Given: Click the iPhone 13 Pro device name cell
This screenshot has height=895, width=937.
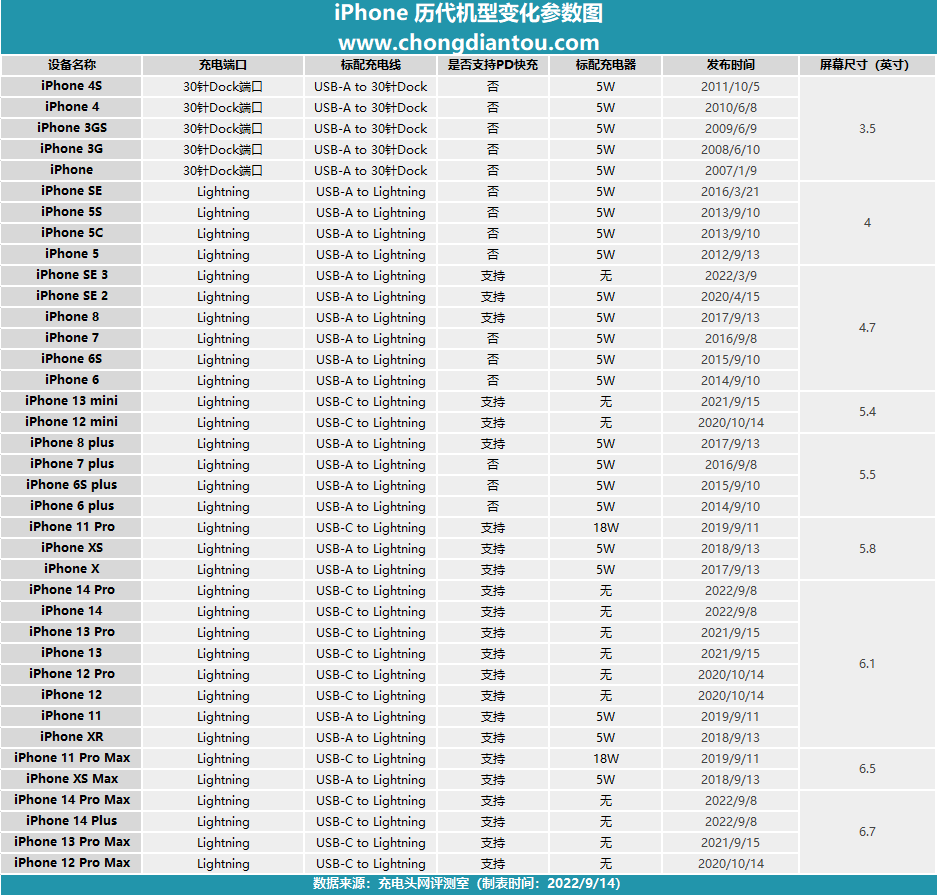Looking at the screenshot, I should point(71,632).
